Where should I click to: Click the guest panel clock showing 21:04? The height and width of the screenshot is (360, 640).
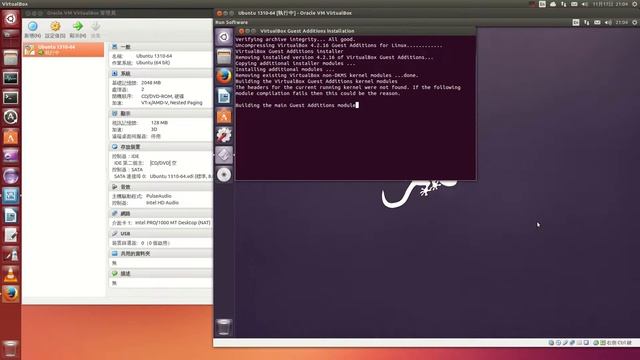[x=621, y=22]
